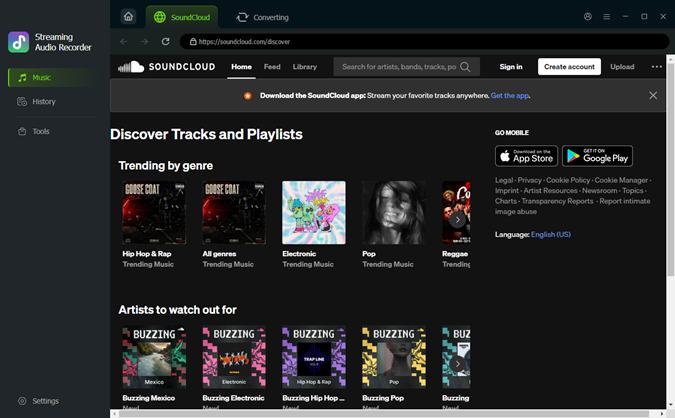Open the Cookie Manager footer link

(x=621, y=180)
